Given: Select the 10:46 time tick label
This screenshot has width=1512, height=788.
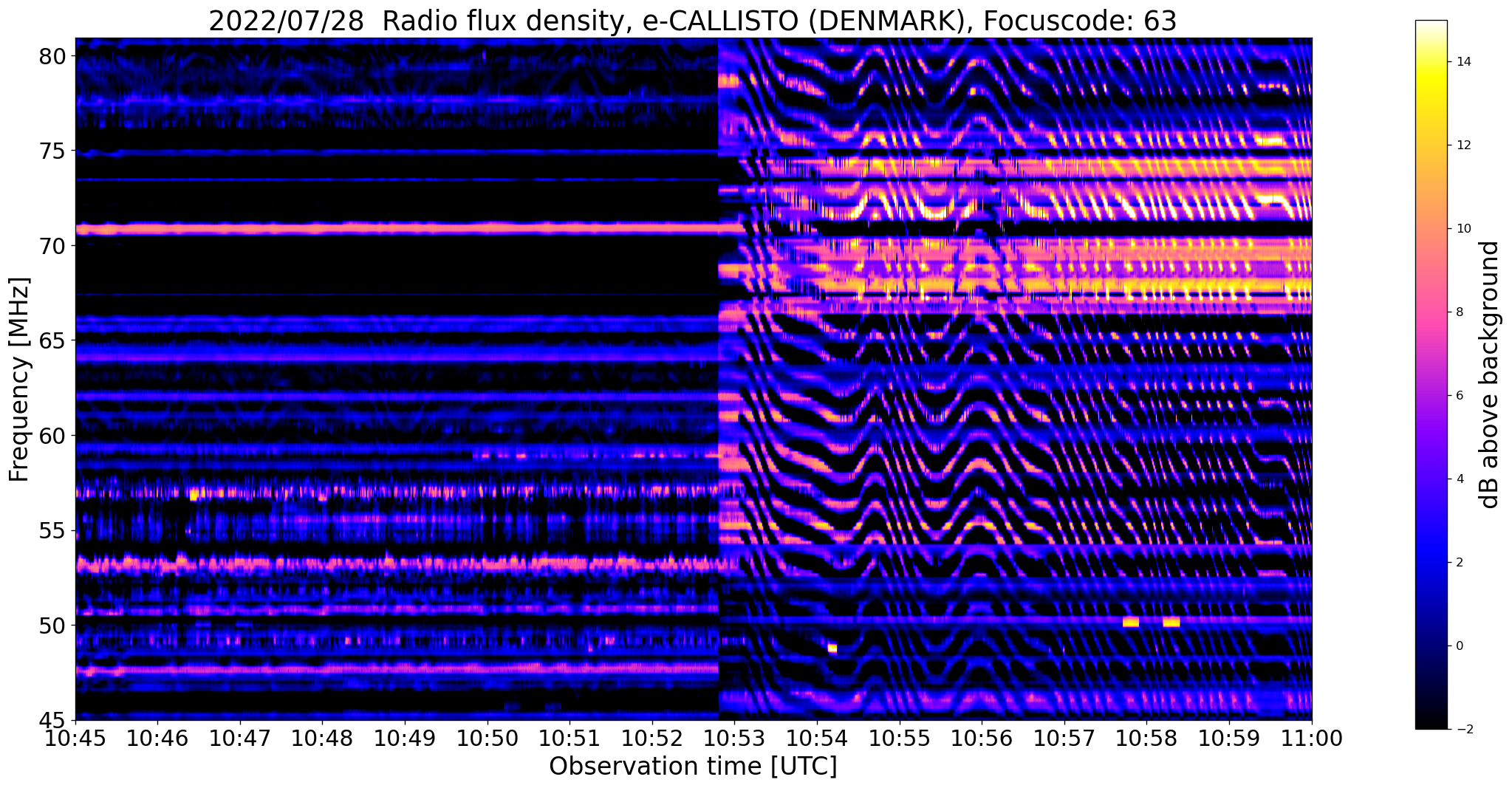Looking at the screenshot, I should point(157,739).
